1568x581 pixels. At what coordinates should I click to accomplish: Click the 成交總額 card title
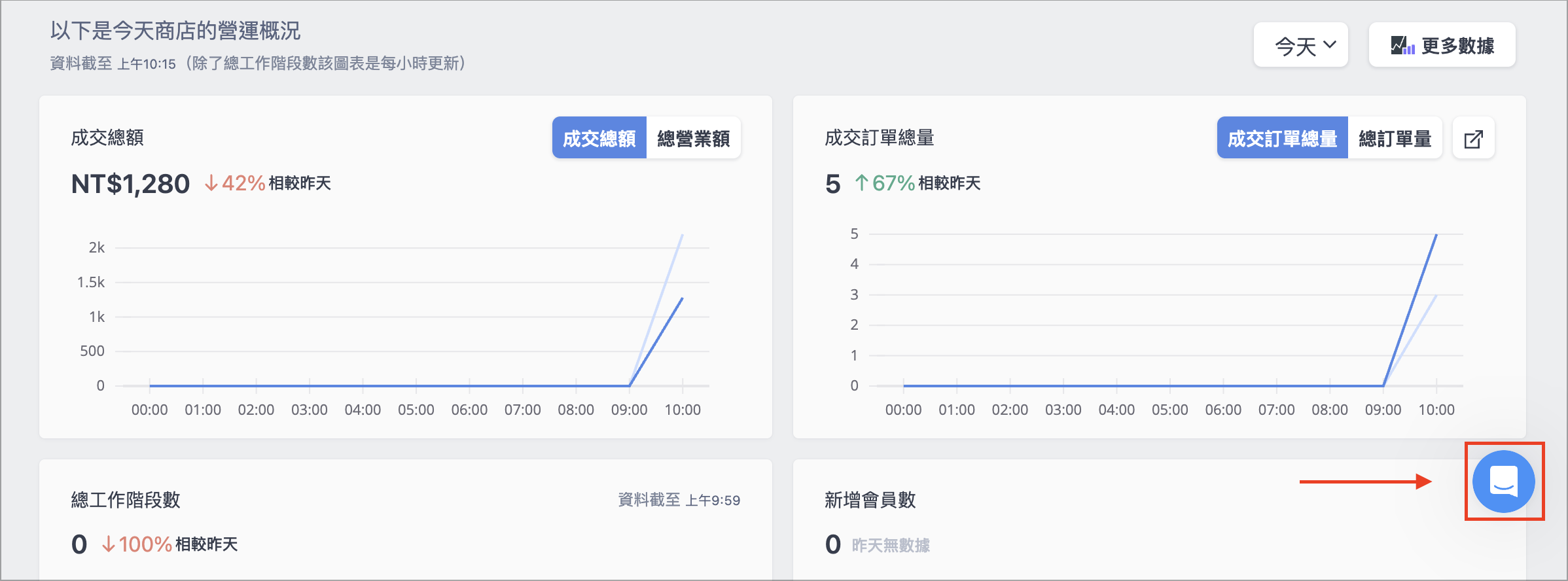click(107, 137)
